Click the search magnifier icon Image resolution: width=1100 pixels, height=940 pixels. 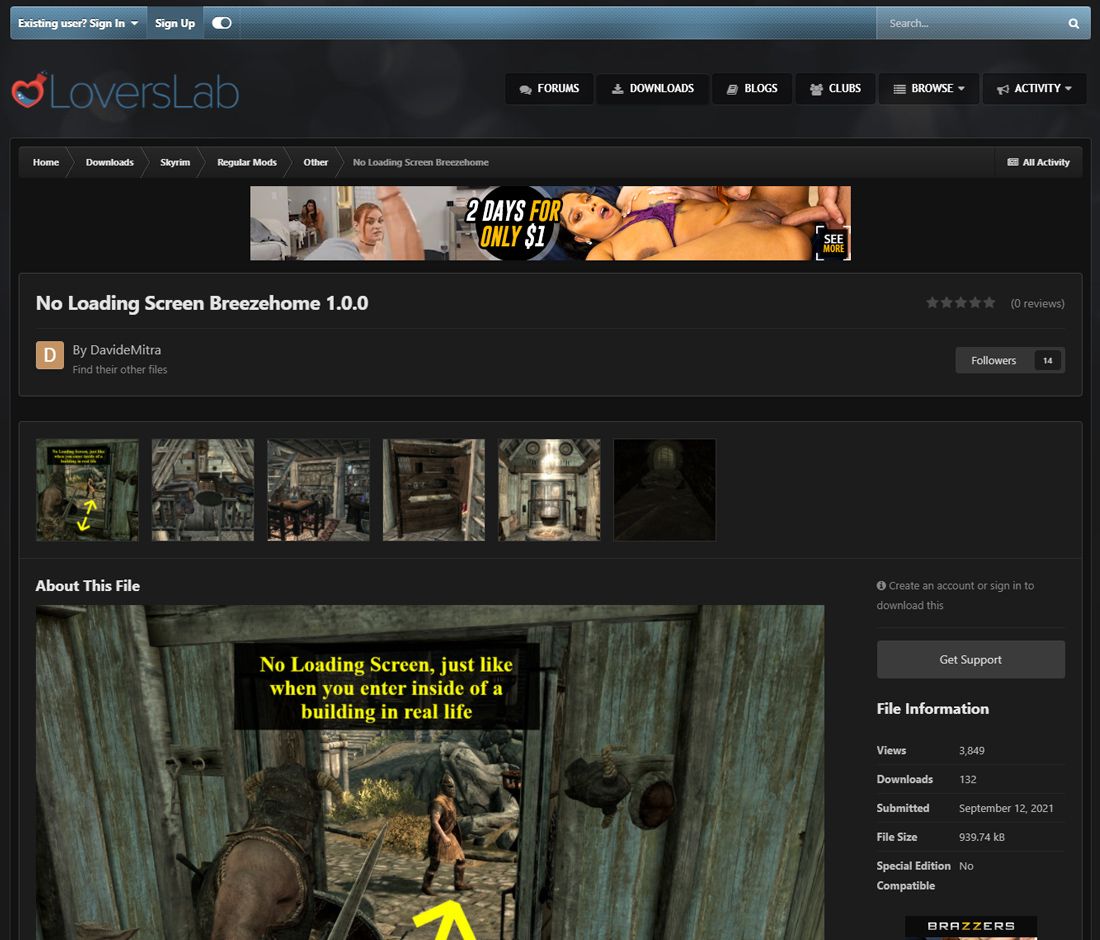(x=1073, y=23)
